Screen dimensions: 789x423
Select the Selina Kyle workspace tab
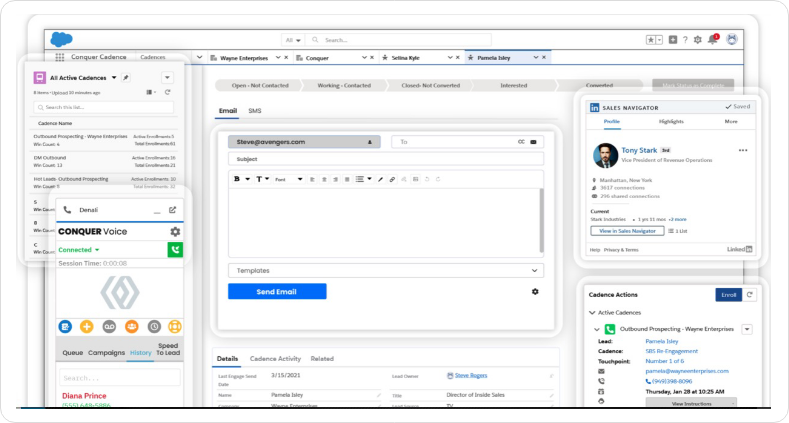[406, 58]
